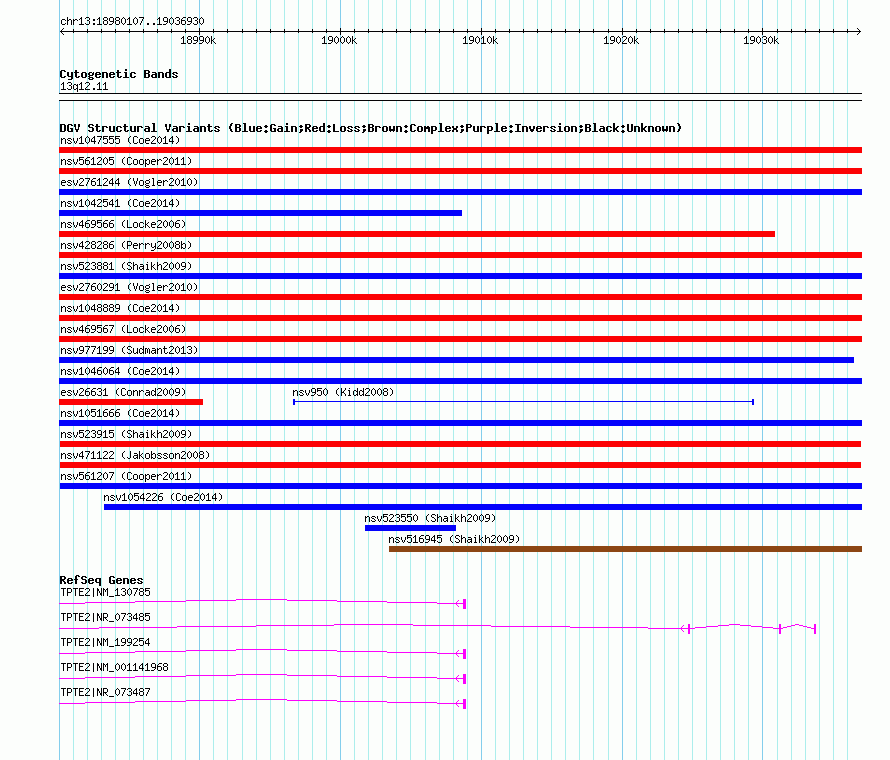Click the red nsv469566 loss bar
The image size is (890, 760).
coord(417,234)
